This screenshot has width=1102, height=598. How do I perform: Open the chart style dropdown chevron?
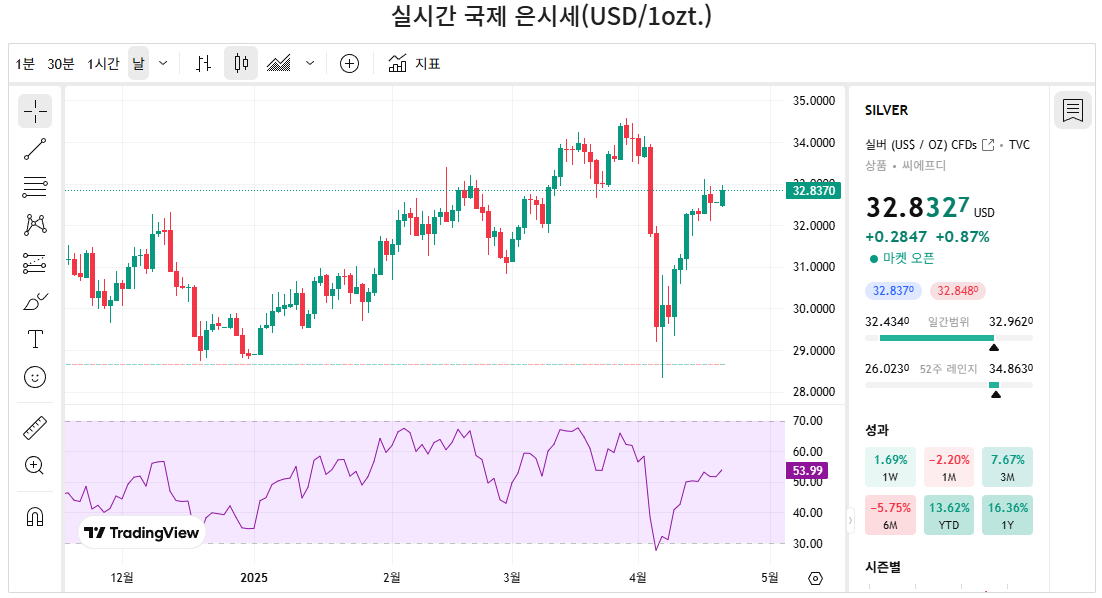point(309,62)
